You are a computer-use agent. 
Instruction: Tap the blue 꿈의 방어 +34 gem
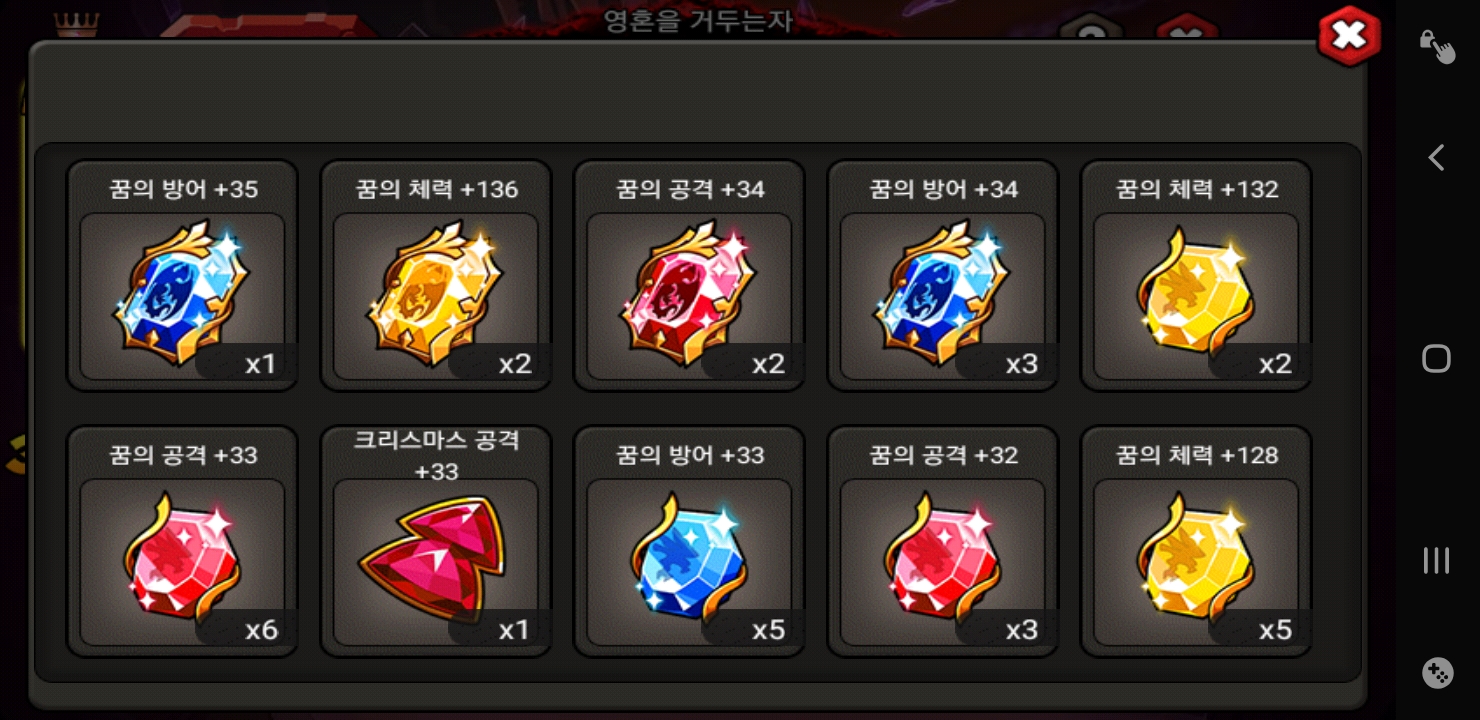pyautogui.click(x=943, y=296)
